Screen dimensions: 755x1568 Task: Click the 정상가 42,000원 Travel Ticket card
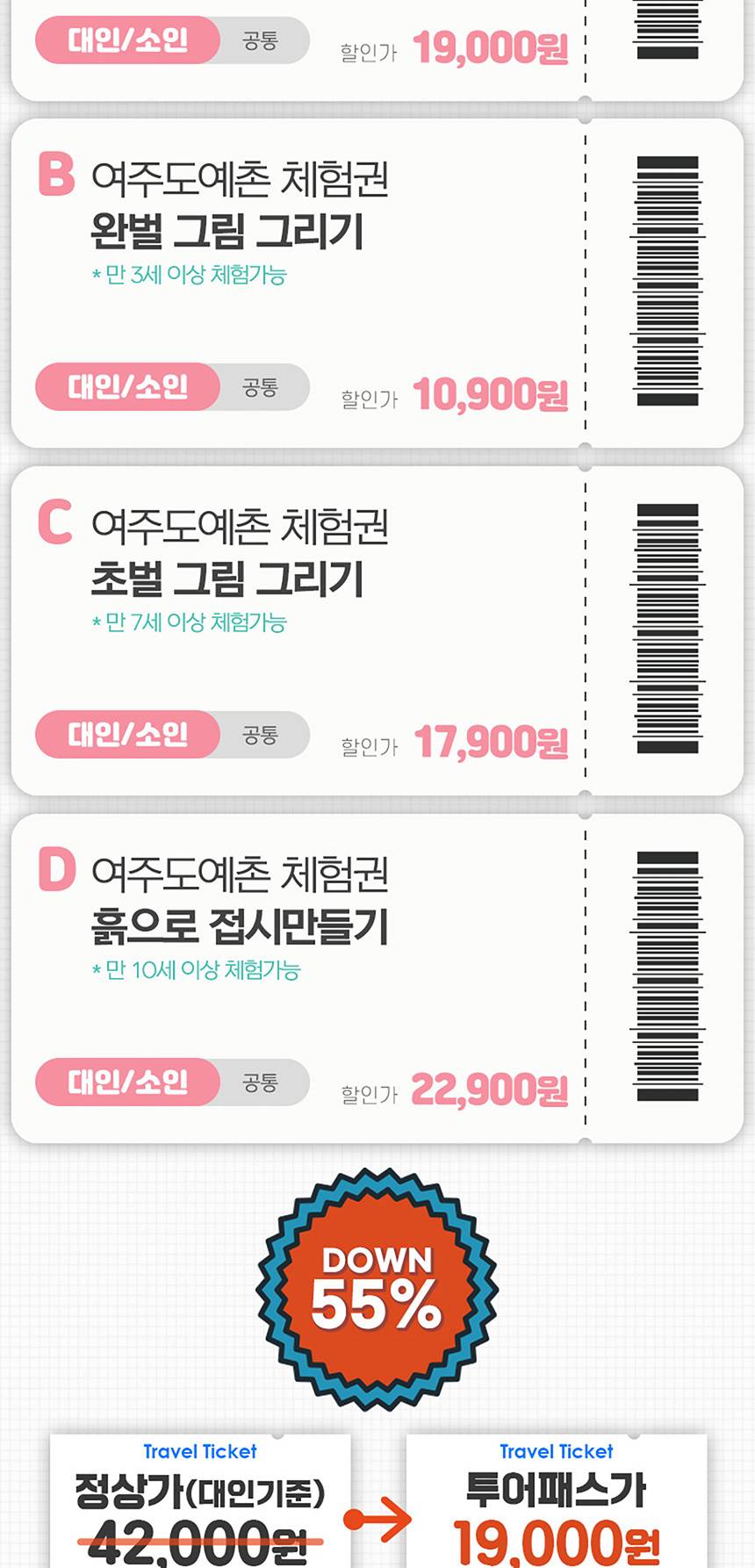[x=200, y=1503]
